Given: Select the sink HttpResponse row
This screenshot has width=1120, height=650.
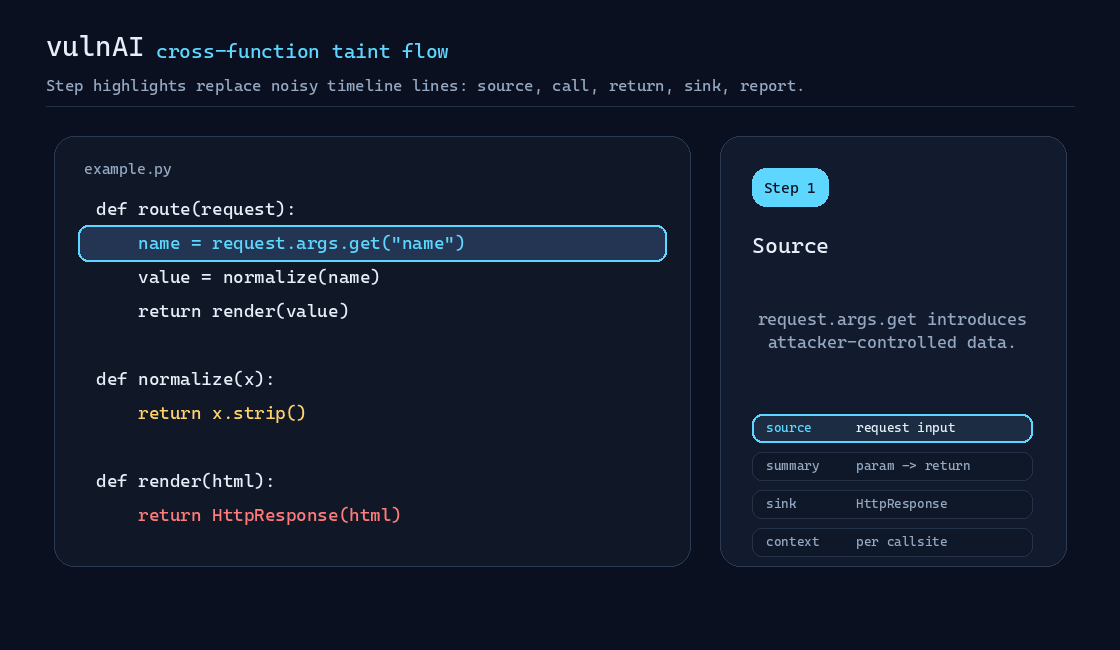Looking at the screenshot, I should point(892,504).
